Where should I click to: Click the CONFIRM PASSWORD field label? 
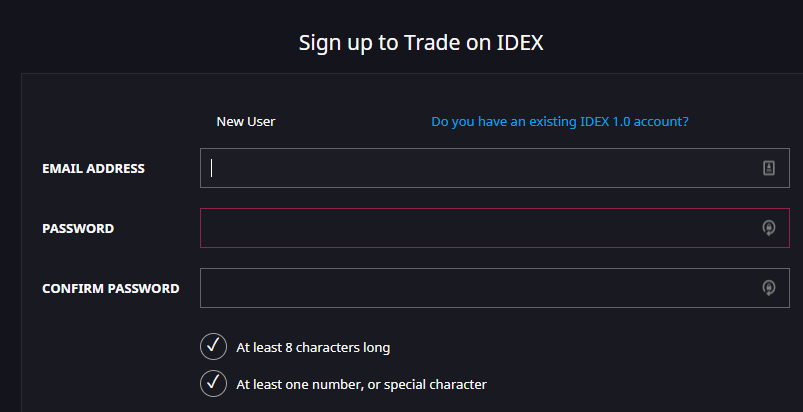pos(111,289)
